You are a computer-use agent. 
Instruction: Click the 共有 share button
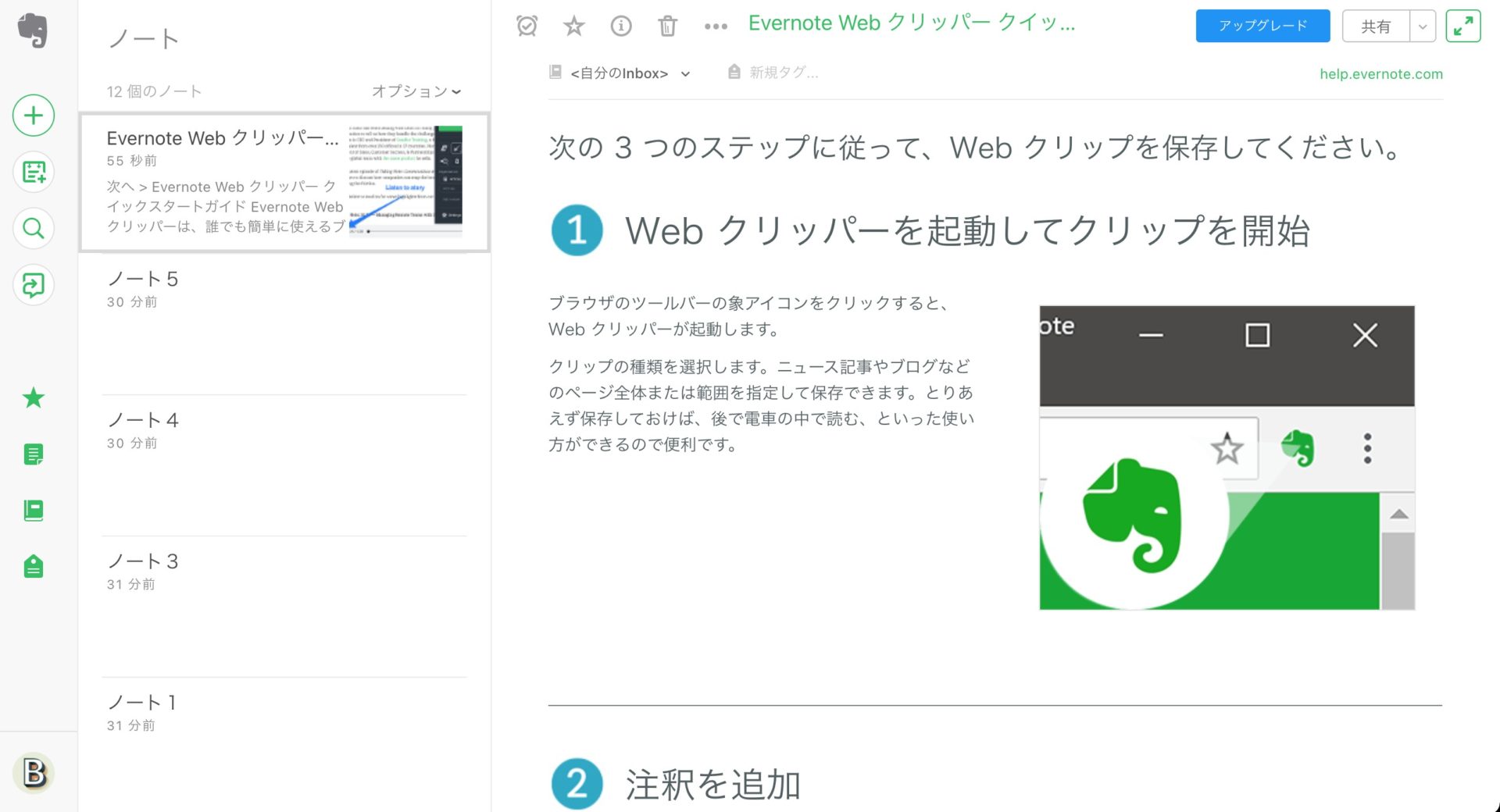coord(1376,26)
